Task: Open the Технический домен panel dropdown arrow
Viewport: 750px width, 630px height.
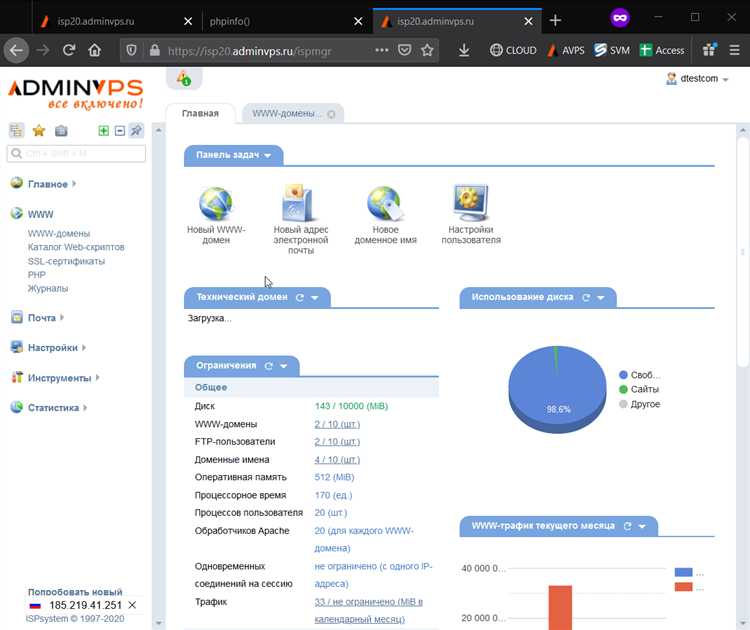Action: (x=315, y=298)
